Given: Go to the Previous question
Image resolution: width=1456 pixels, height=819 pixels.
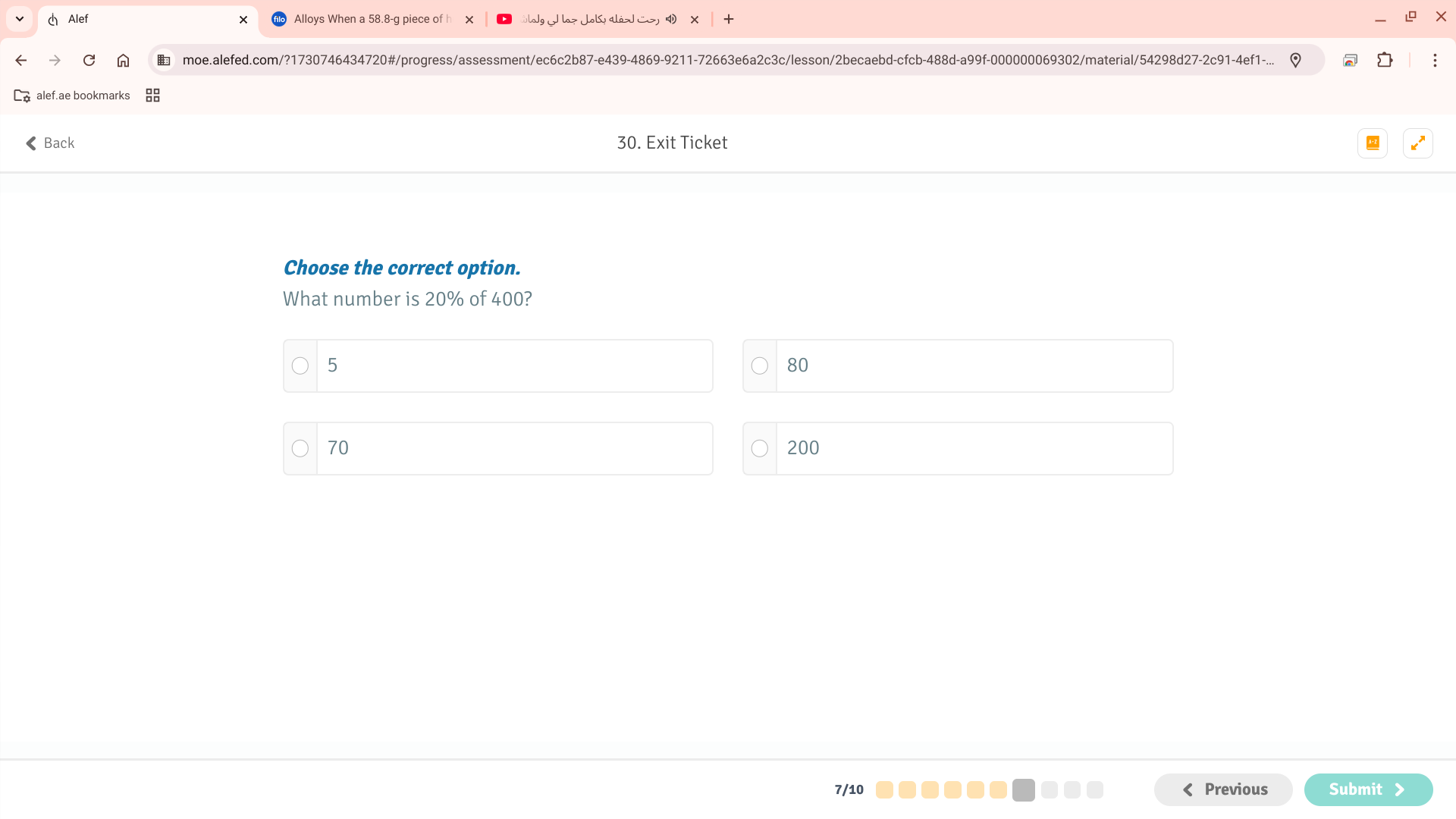Looking at the screenshot, I should tap(1223, 789).
